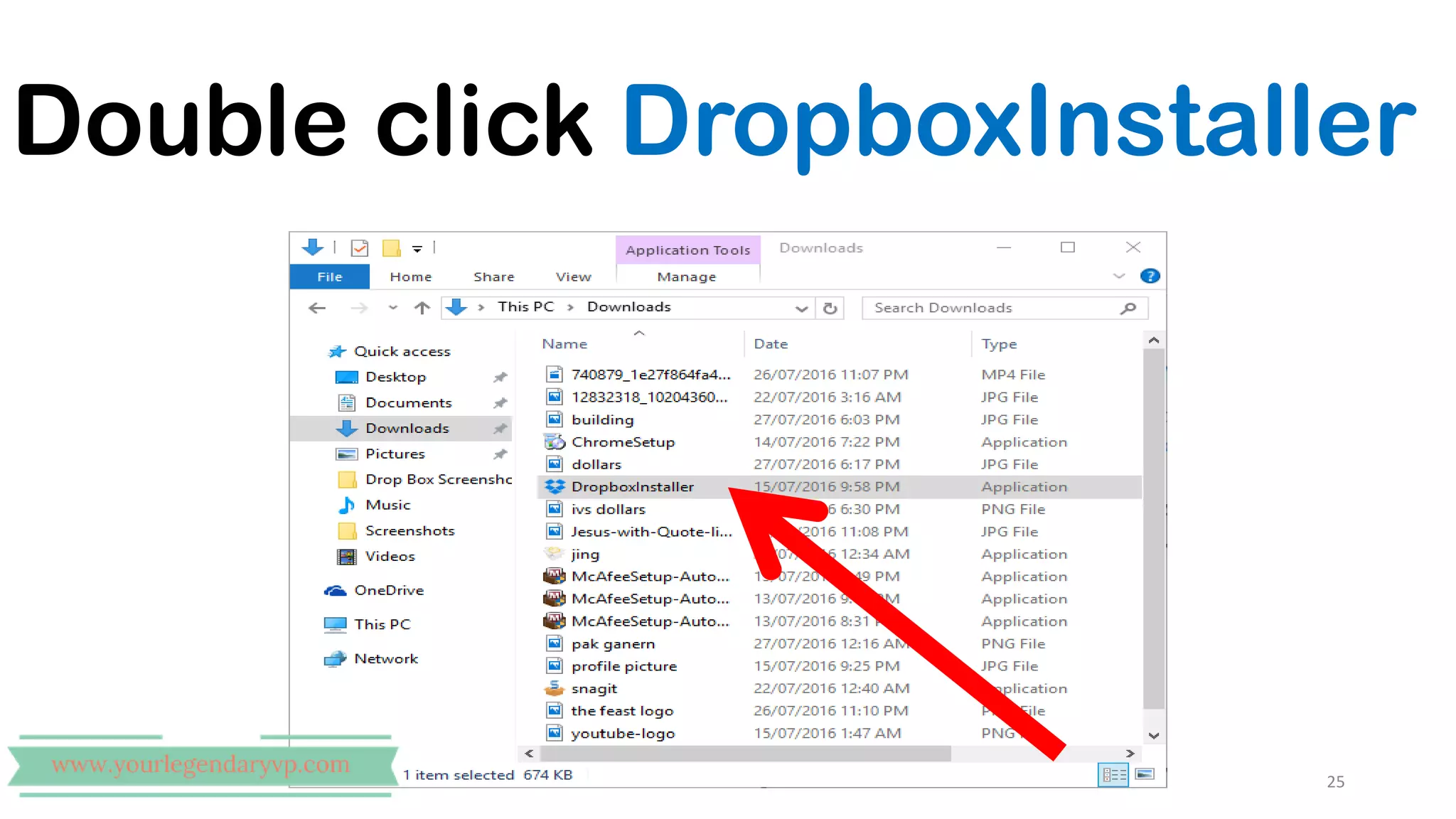Click the vertical scrollbar thumb in file list
1456x819 pixels.
tap(1154, 529)
